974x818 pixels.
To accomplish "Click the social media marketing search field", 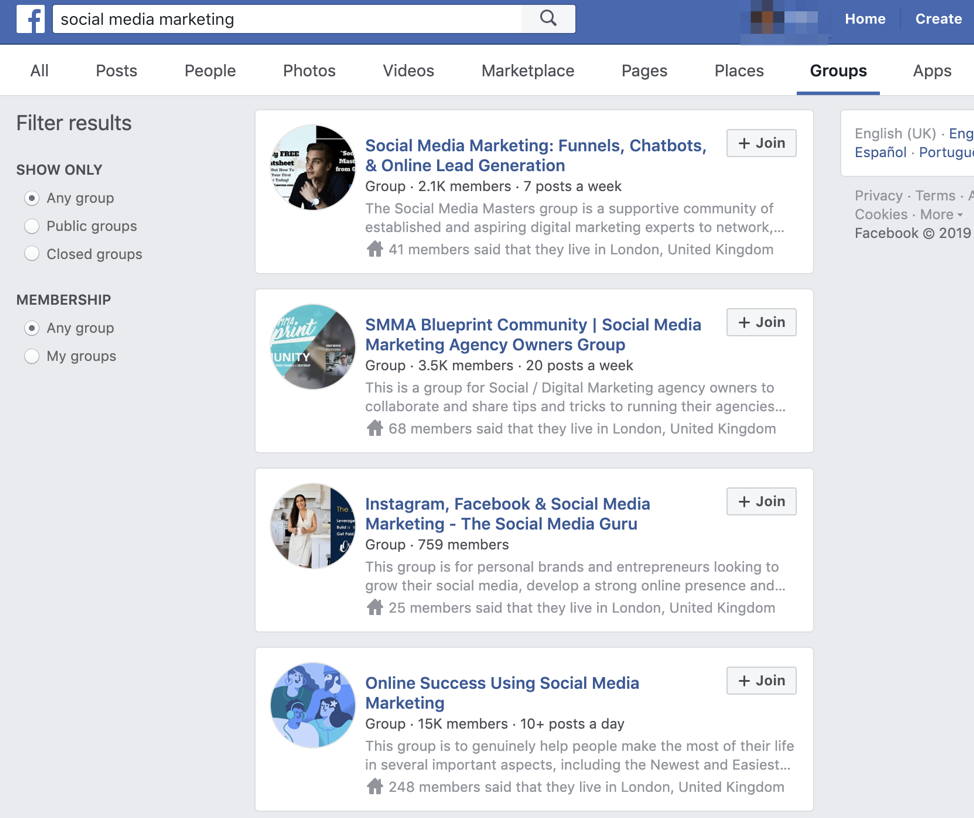I will pyautogui.click(x=288, y=19).
